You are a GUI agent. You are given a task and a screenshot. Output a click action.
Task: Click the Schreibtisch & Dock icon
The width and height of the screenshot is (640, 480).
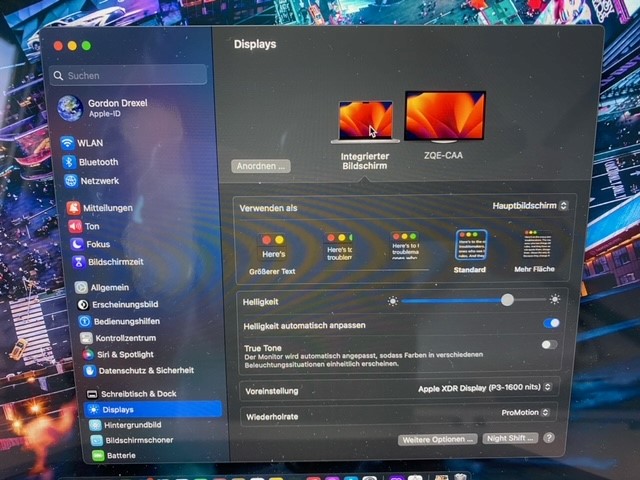(x=92, y=394)
